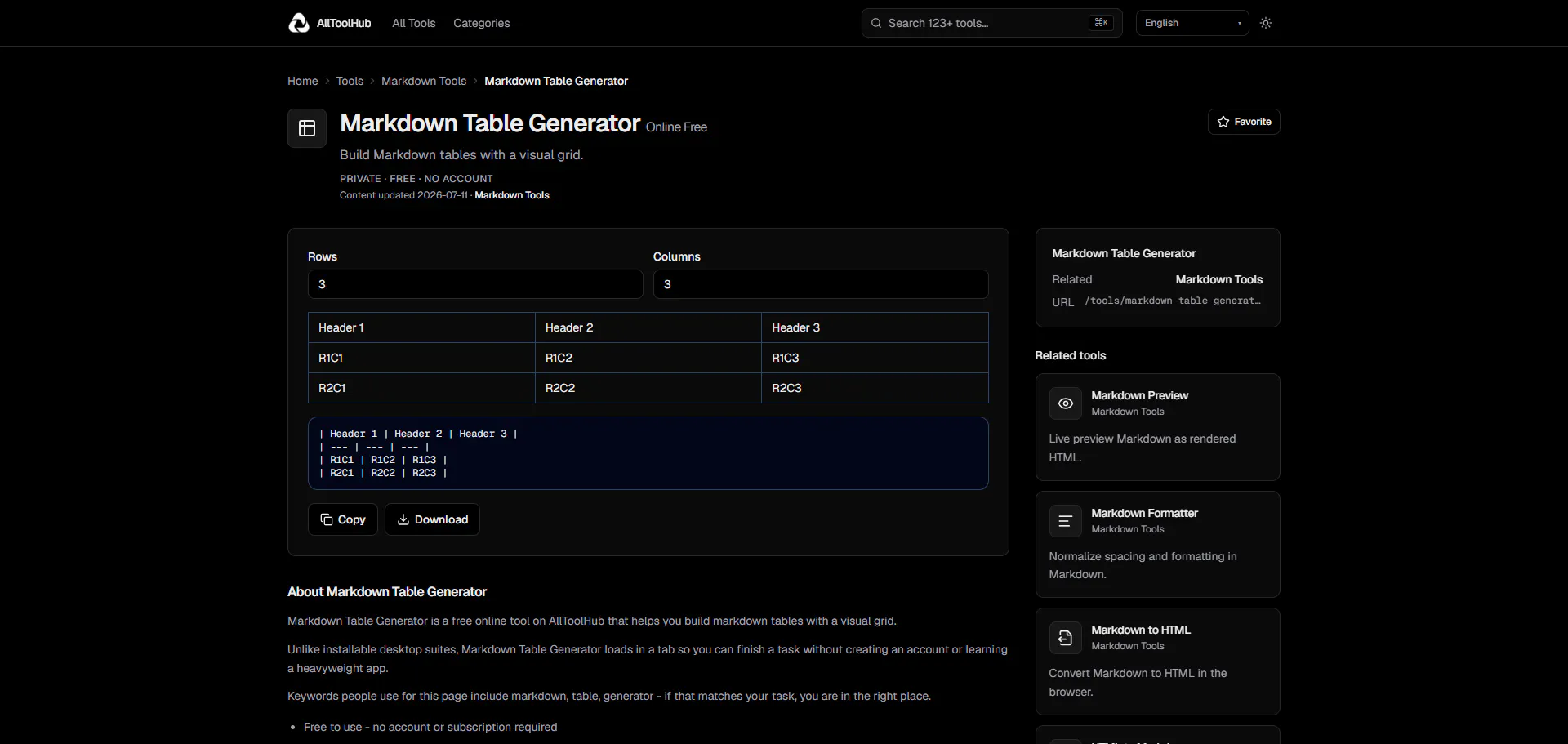Go to Markdown Tools breadcrumb

424,81
